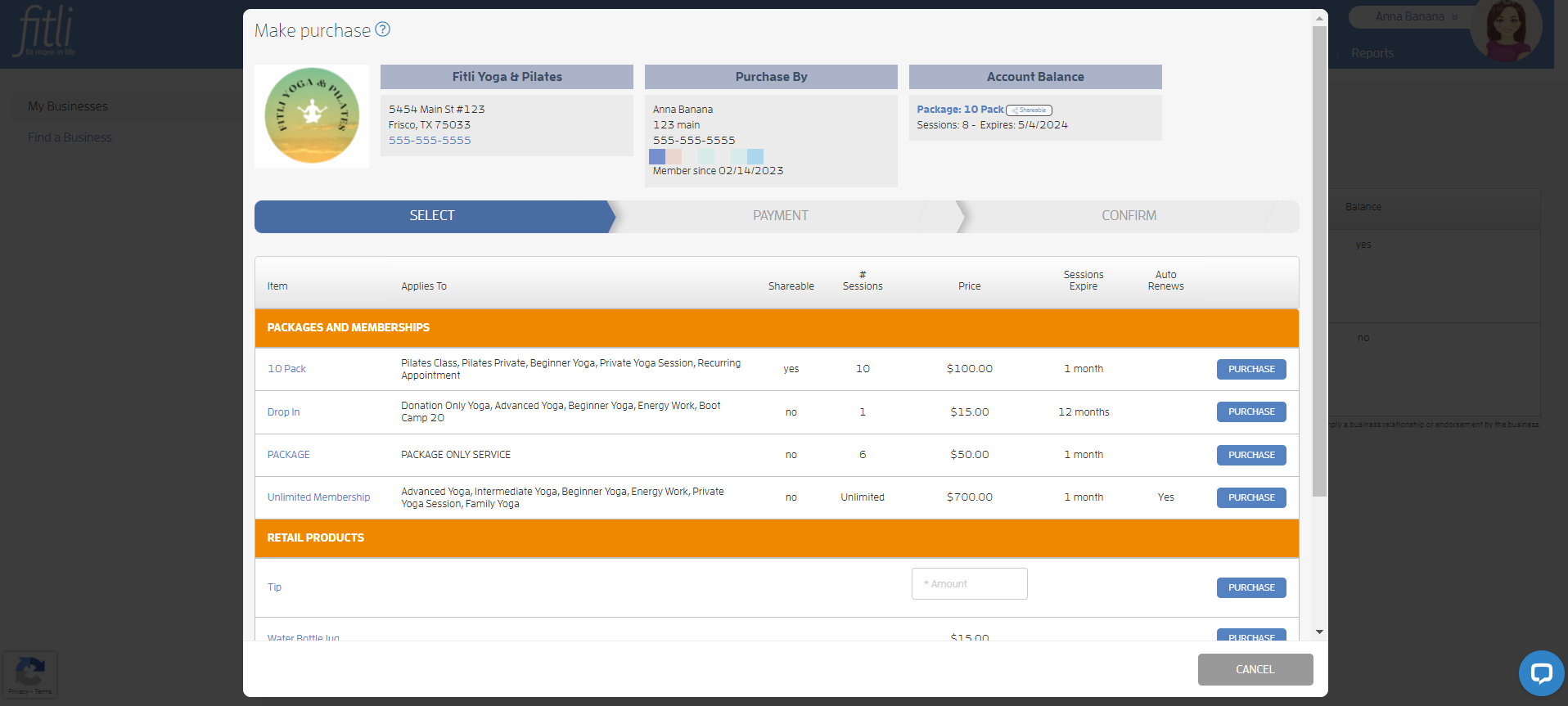The width and height of the screenshot is (1568, 706).
Task: Purchase the Drop In item
Action: pyautogui.click(x=1251, y=412)
